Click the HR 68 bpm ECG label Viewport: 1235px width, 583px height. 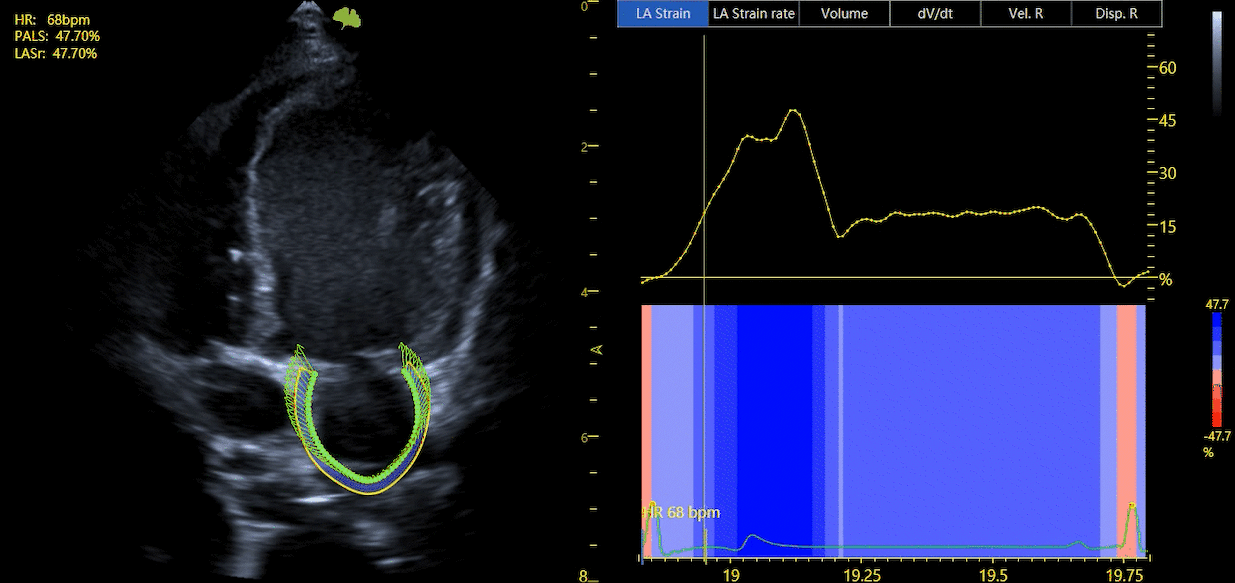(683, 513)
